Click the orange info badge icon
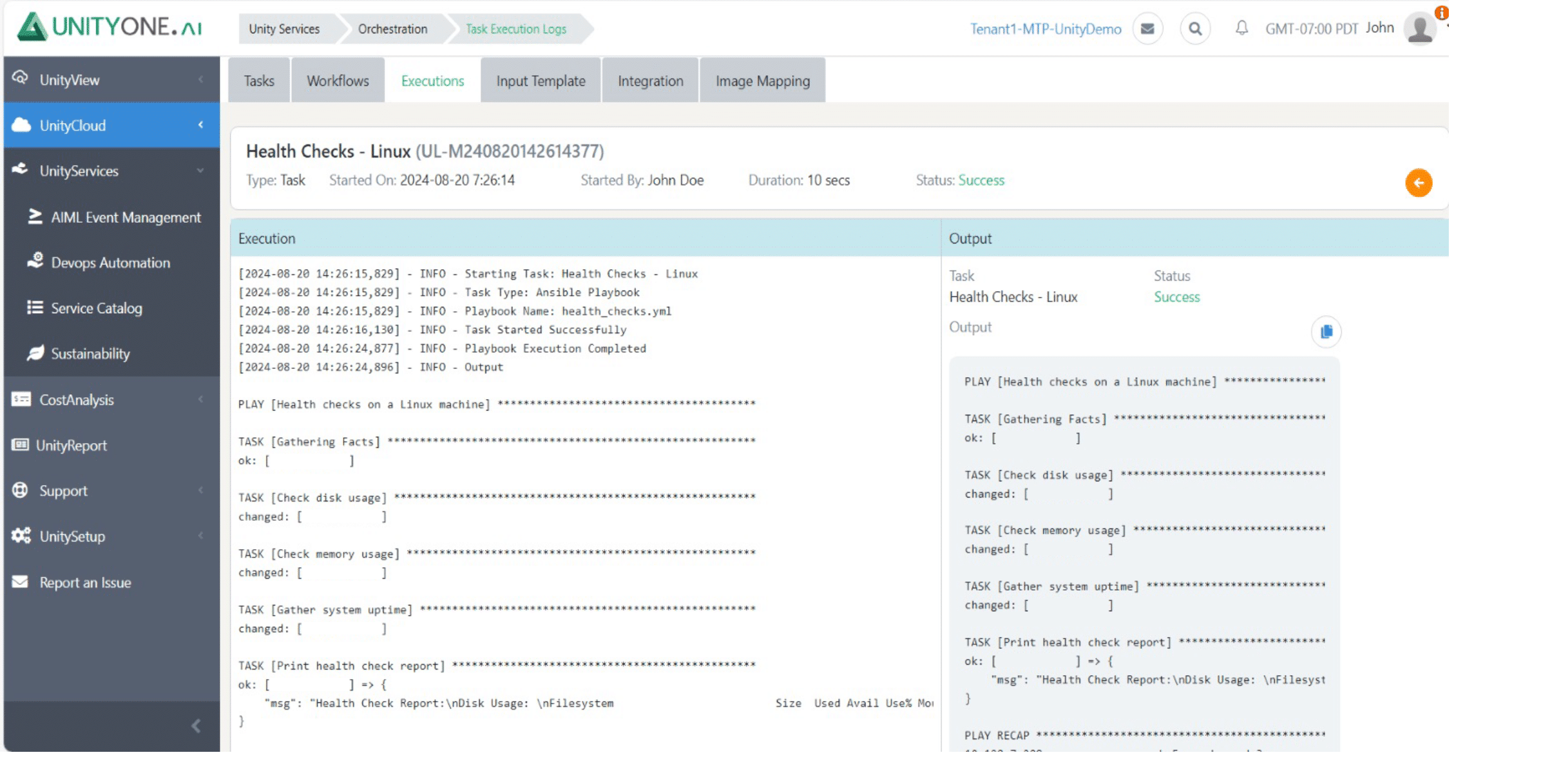 click(x=1441, y=13)
